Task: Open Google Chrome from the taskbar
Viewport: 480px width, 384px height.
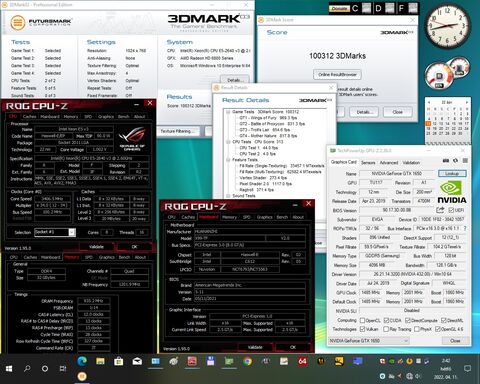Action: tap(247, 361)
